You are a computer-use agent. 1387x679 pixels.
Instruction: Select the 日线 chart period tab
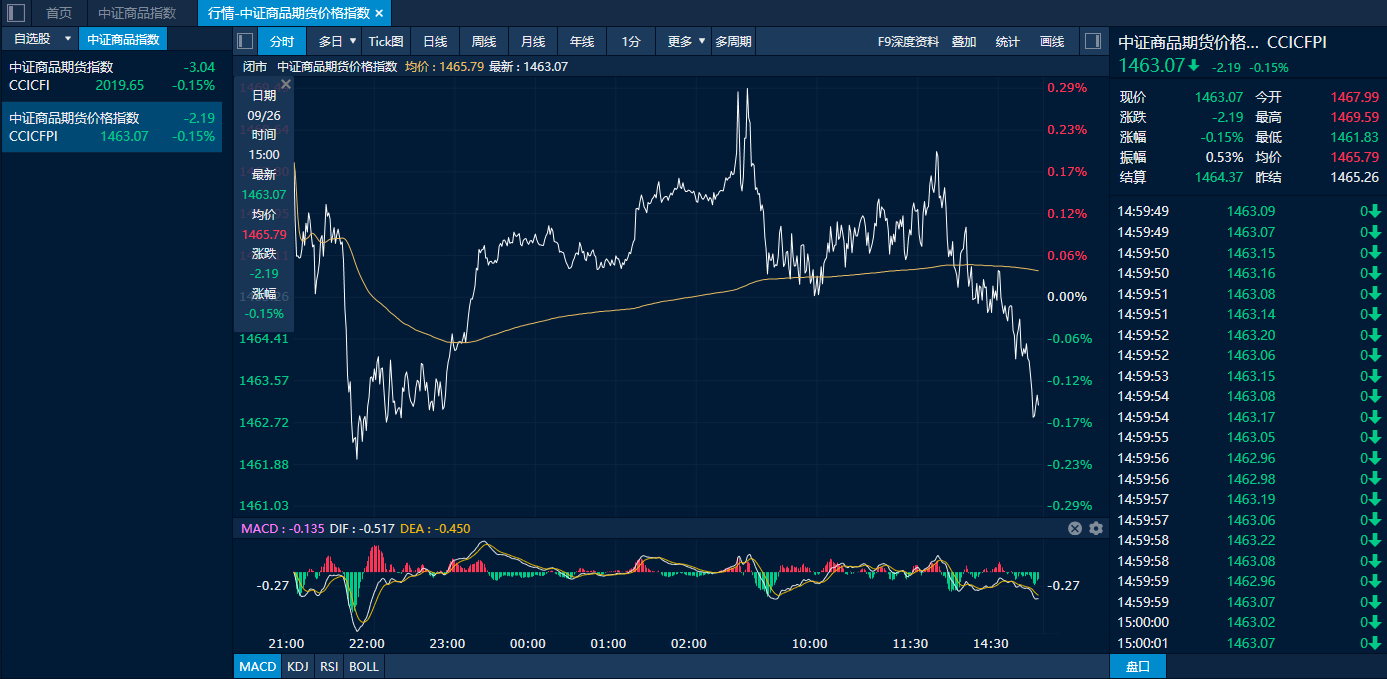tap(435, 41)
